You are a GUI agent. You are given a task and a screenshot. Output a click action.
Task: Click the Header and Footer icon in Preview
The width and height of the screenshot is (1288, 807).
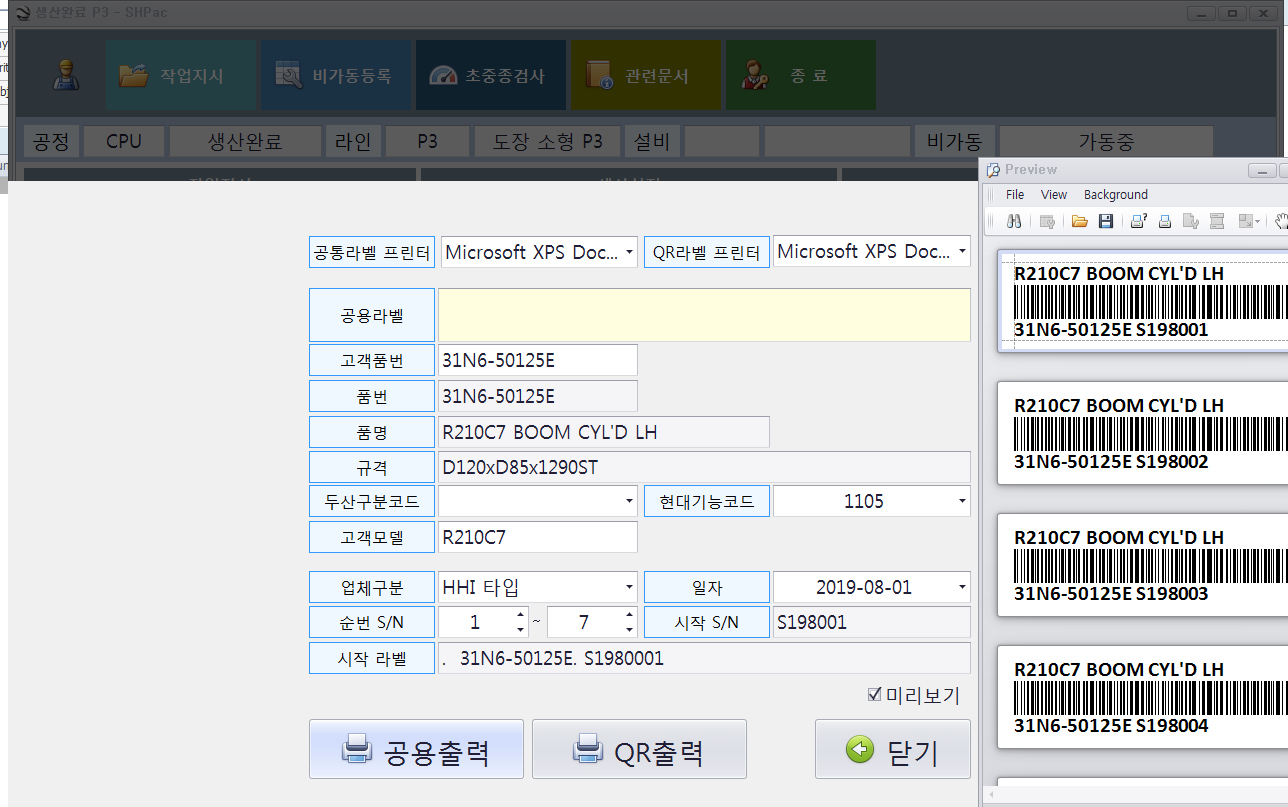tap(1217, 221)
